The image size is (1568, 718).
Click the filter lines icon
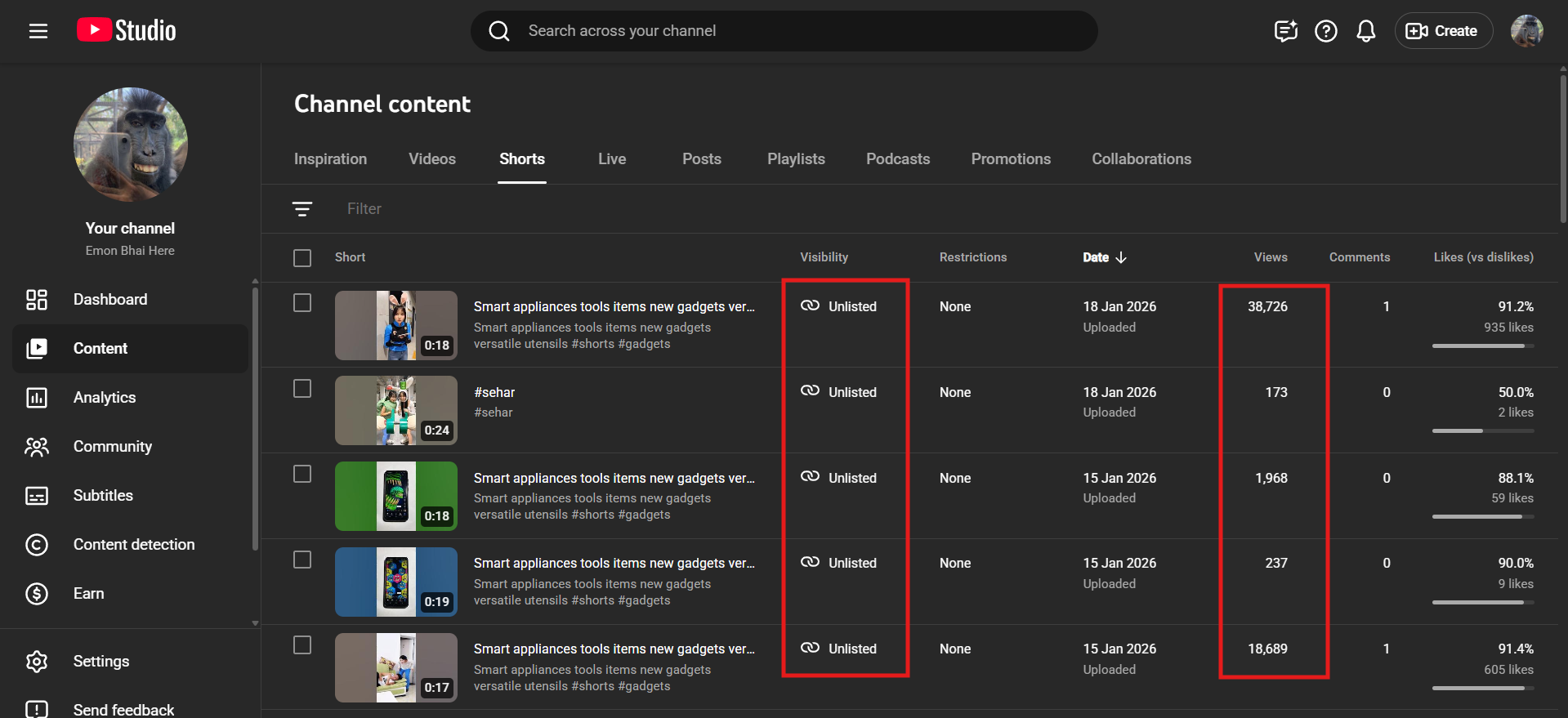pos(302,209)
